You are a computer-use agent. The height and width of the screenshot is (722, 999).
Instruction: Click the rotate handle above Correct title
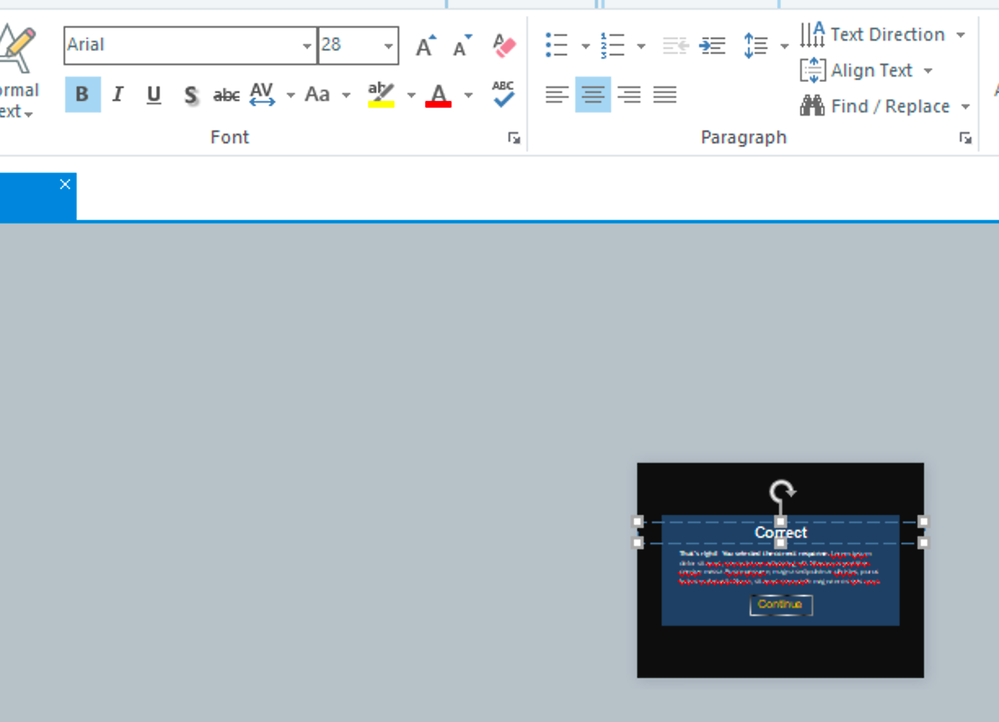(x=782, y=491)
